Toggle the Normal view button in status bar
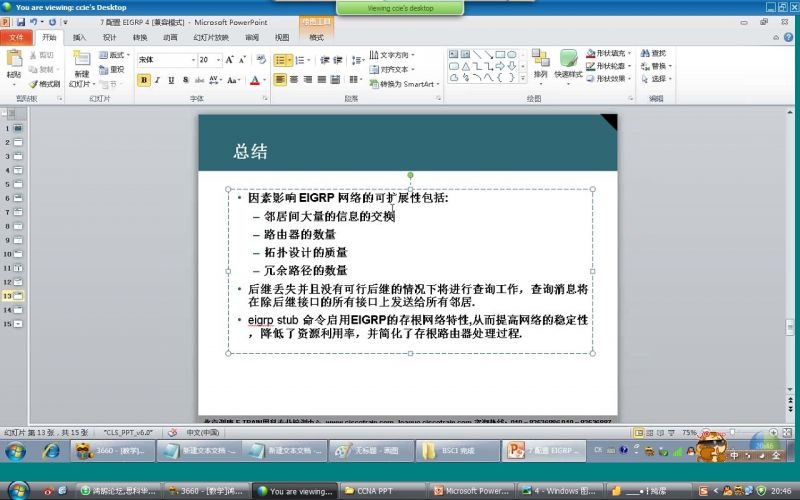This screenshot has height=500, width=800. (639, 433)
